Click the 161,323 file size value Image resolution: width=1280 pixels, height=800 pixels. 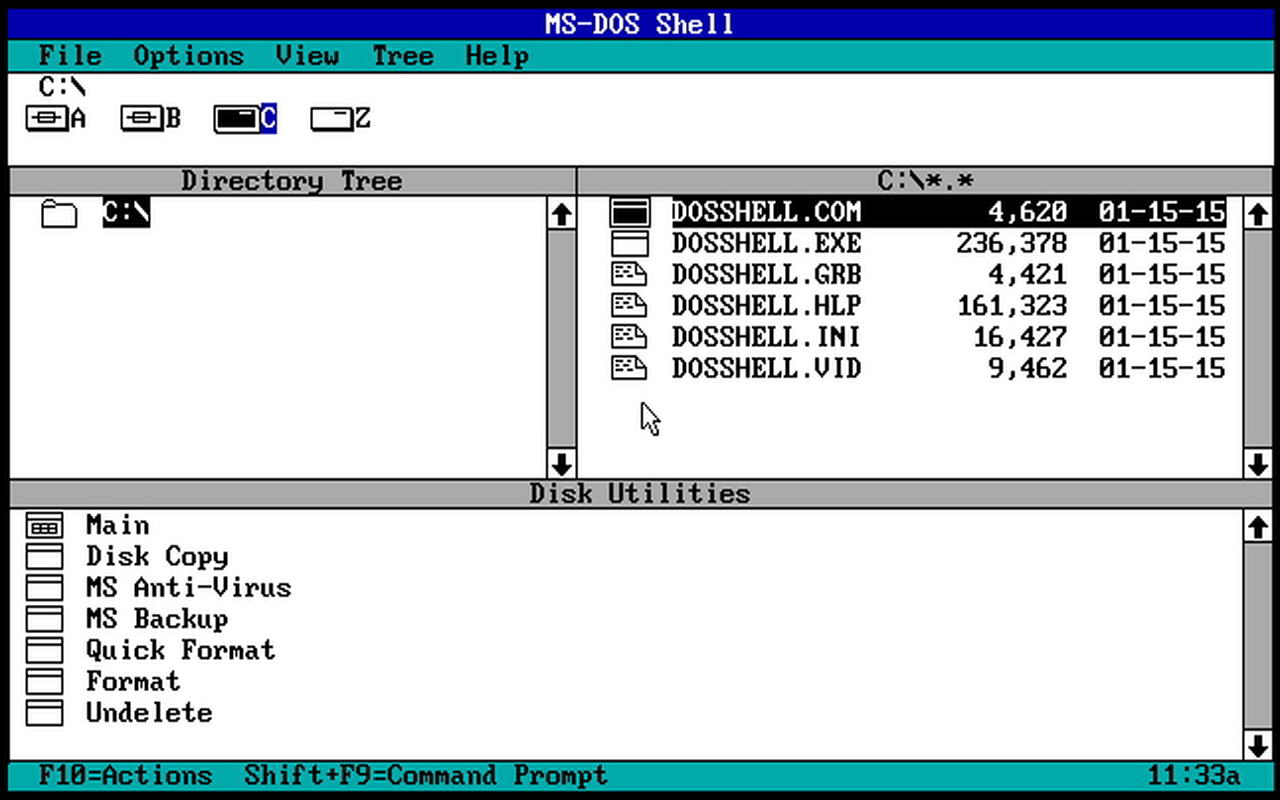pos(1011,306)
